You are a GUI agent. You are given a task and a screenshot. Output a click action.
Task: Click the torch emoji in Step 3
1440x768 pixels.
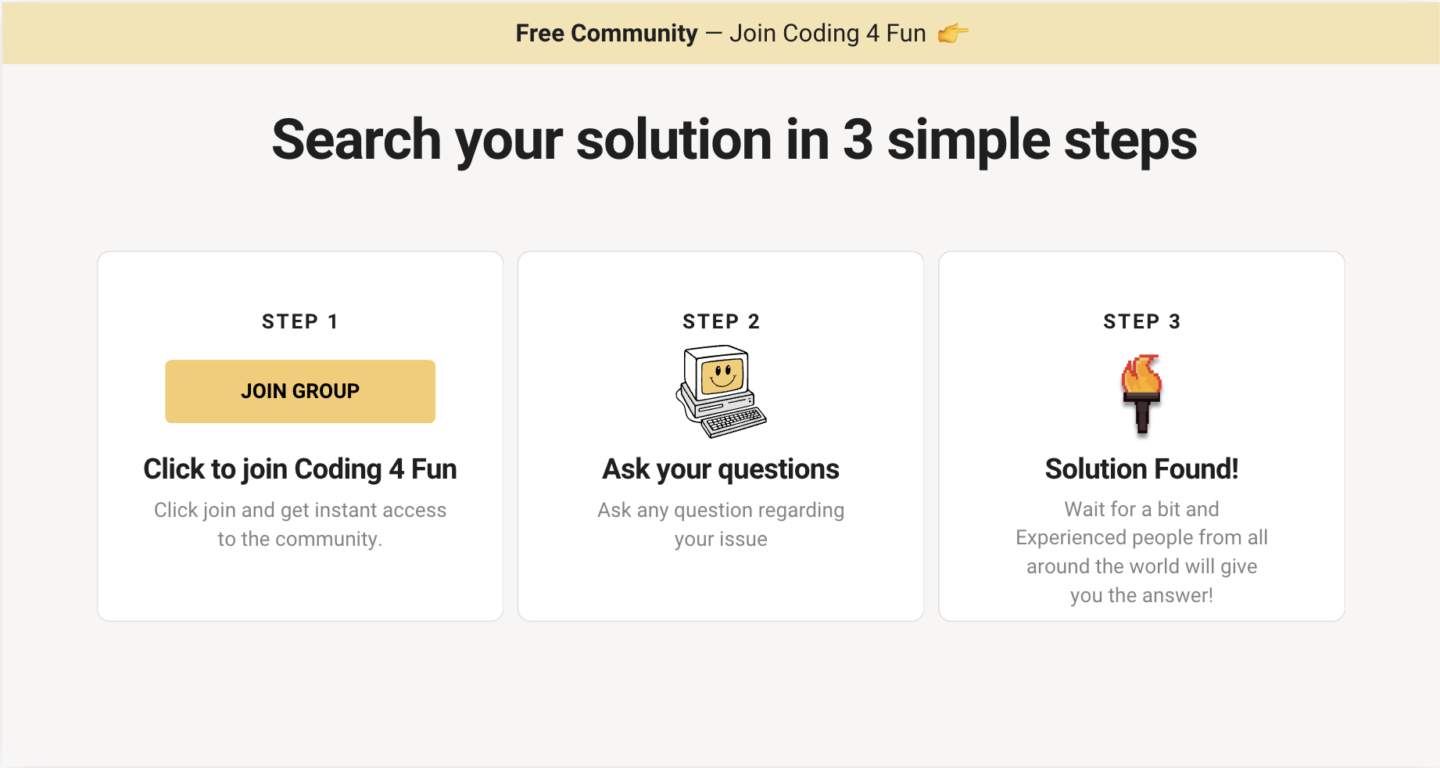1141,390
